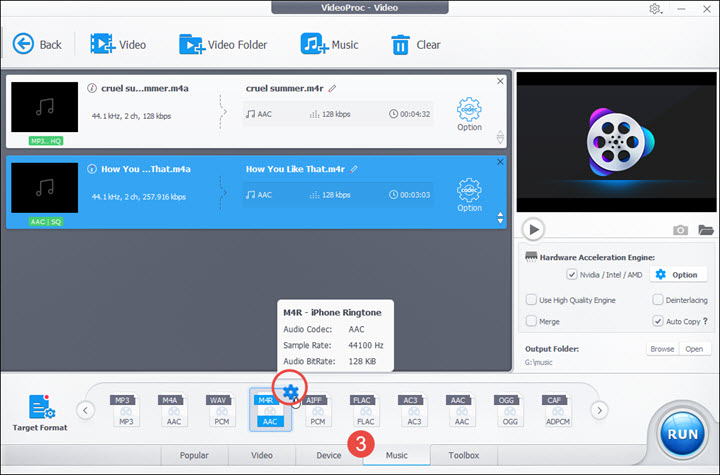Add a video with the Video button
Viewport: 720px width, 475px height.
point(118,45)
